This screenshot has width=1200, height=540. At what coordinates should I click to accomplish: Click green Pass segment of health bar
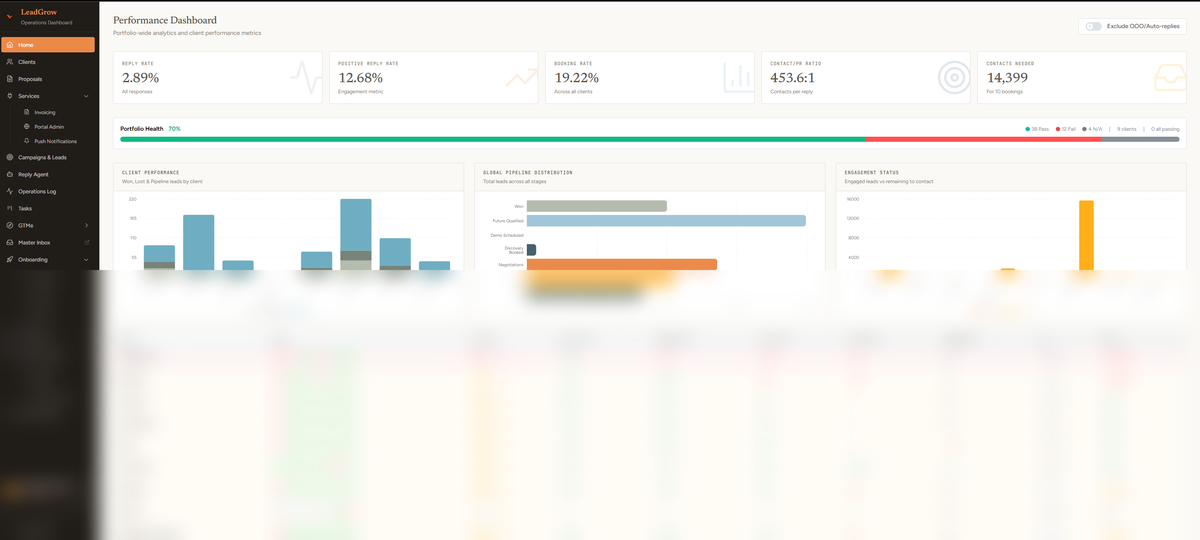click(492, 139)
